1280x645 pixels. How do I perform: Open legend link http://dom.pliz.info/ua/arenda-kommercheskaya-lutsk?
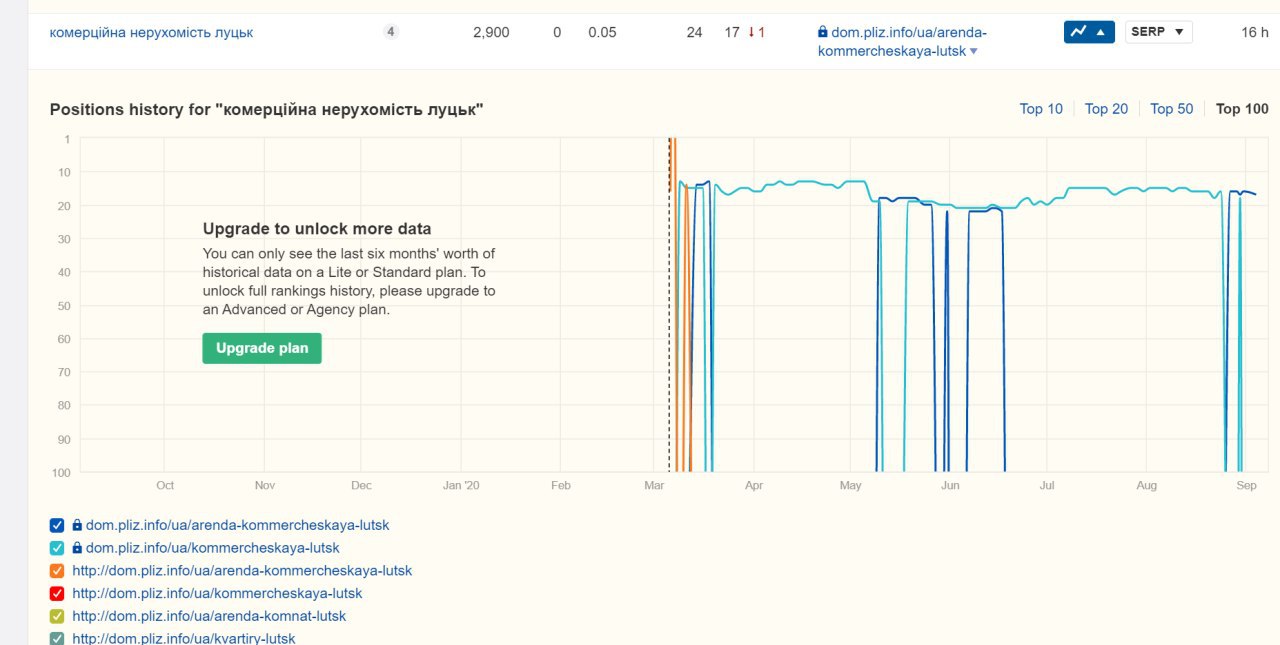click(242, 571)
